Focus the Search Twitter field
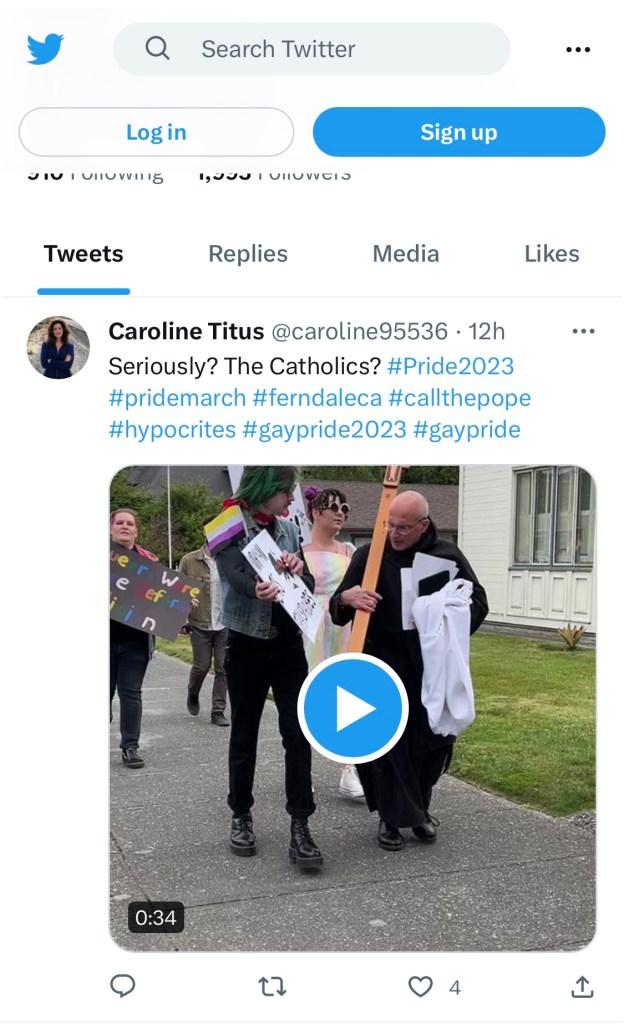Screen dimensions: 624x1024 pyautogui.click(x=312, y=49)
